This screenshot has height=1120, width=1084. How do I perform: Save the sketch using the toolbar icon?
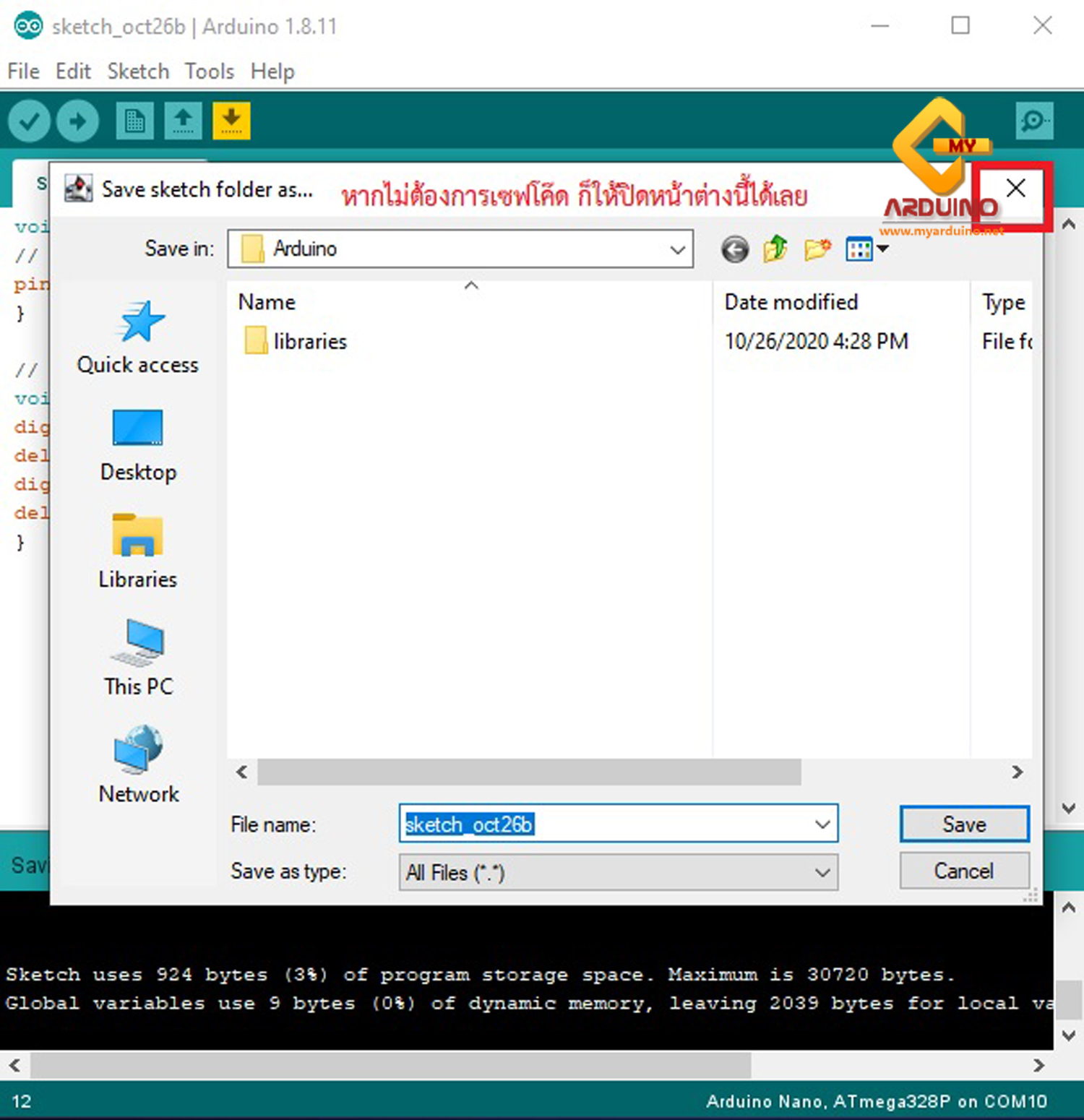click(x=231, y=121)
